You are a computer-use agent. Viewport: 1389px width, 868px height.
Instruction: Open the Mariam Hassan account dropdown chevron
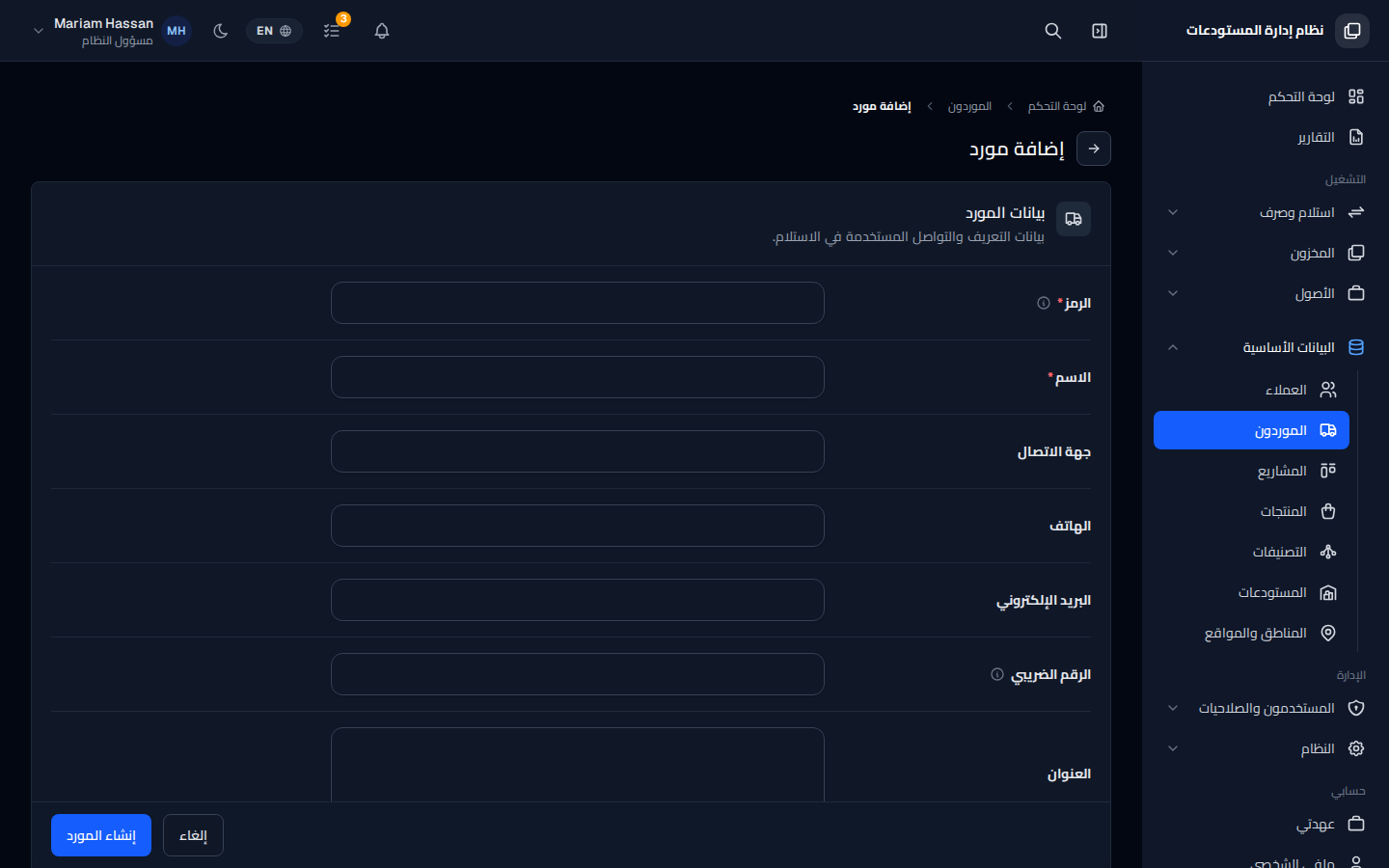tap(39, 31)
